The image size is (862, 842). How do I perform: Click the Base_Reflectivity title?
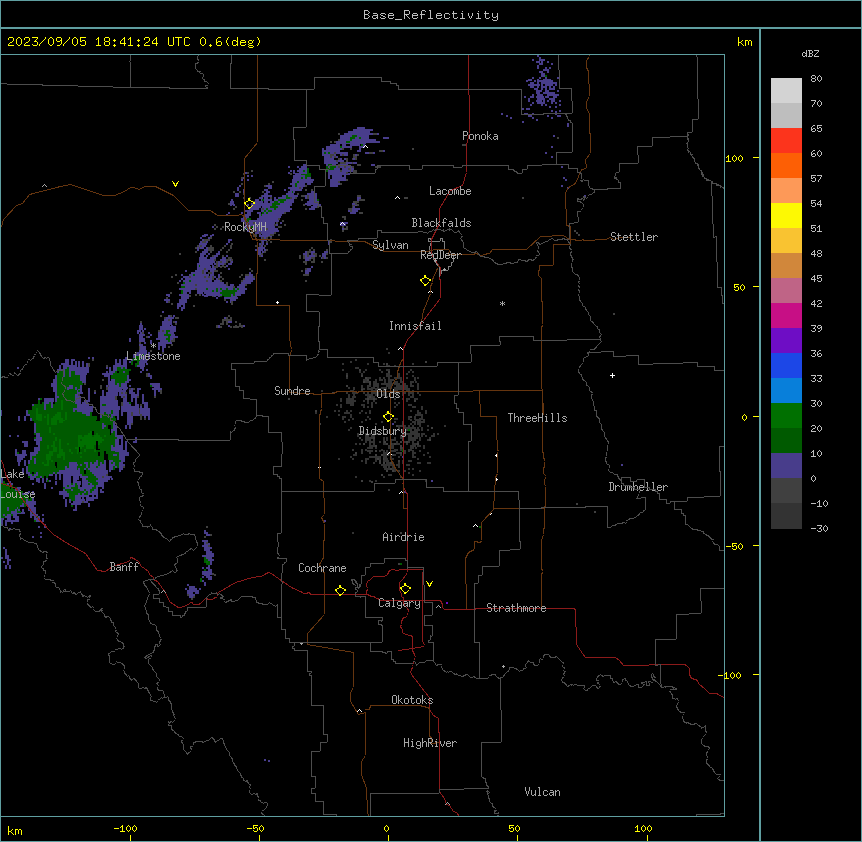coord(431,15)
